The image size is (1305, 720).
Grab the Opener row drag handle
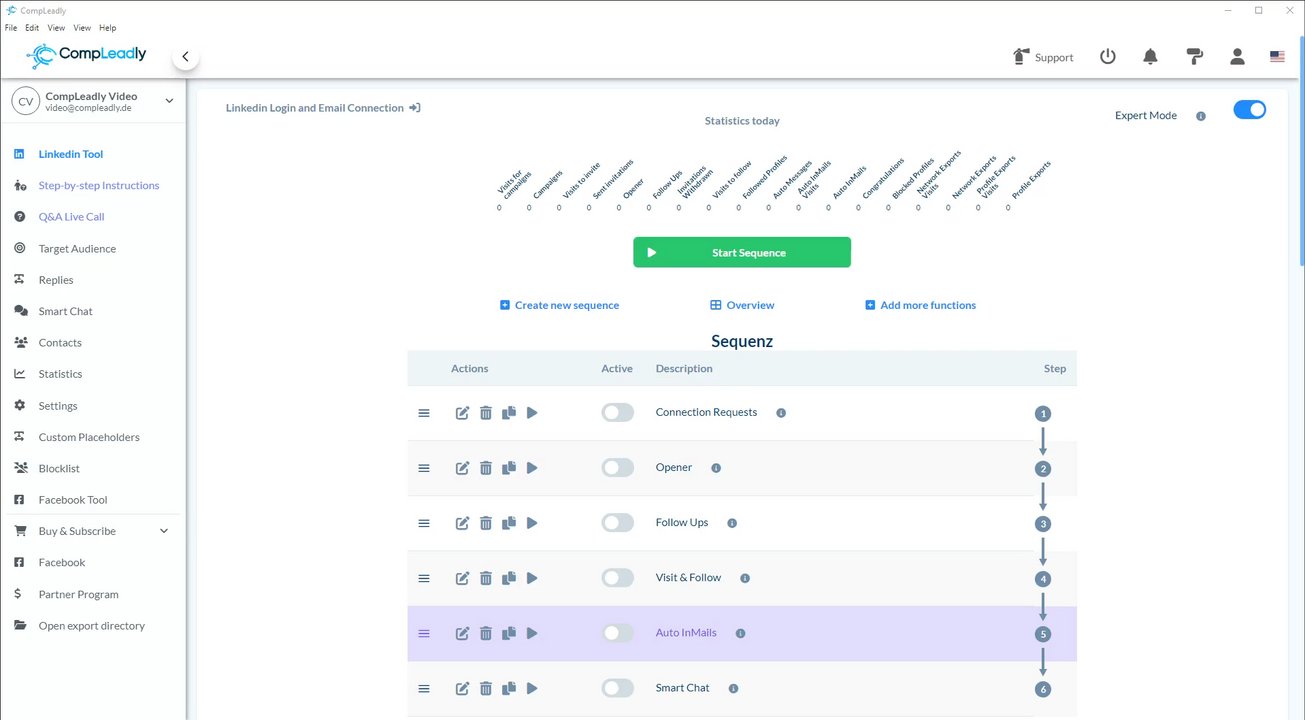pos(424,468)
